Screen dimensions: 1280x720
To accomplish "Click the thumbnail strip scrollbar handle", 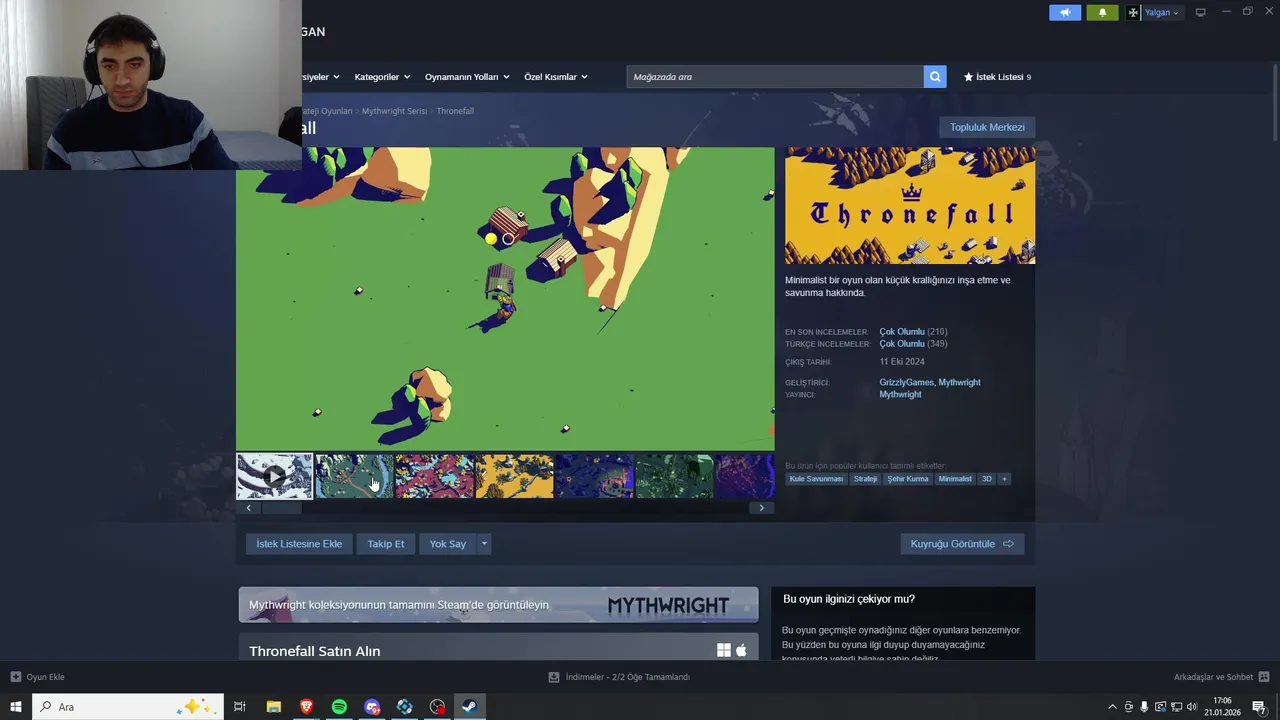I will (x=282, y=508).
